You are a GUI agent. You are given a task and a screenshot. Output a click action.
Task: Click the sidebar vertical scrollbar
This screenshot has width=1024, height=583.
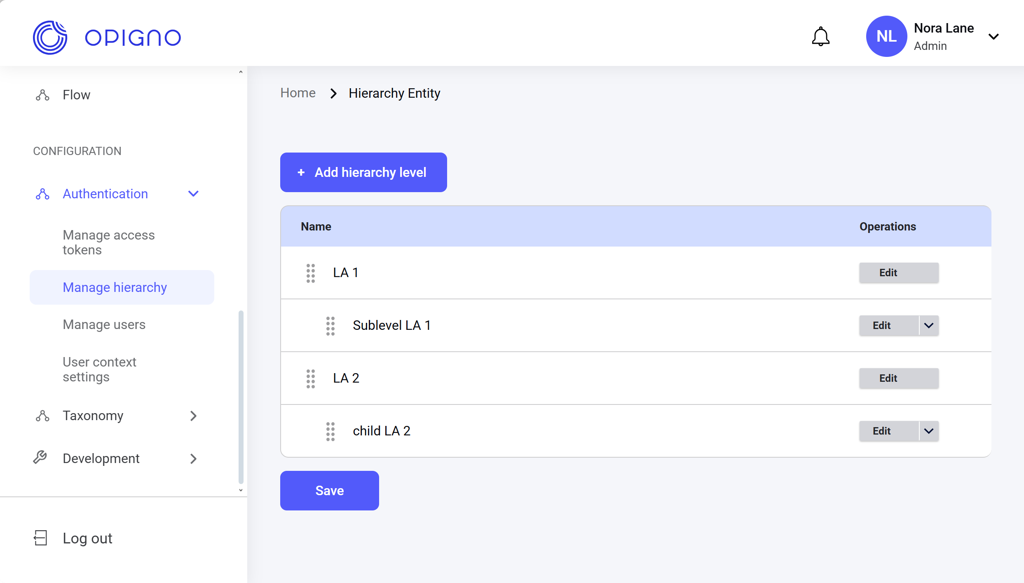241,395
